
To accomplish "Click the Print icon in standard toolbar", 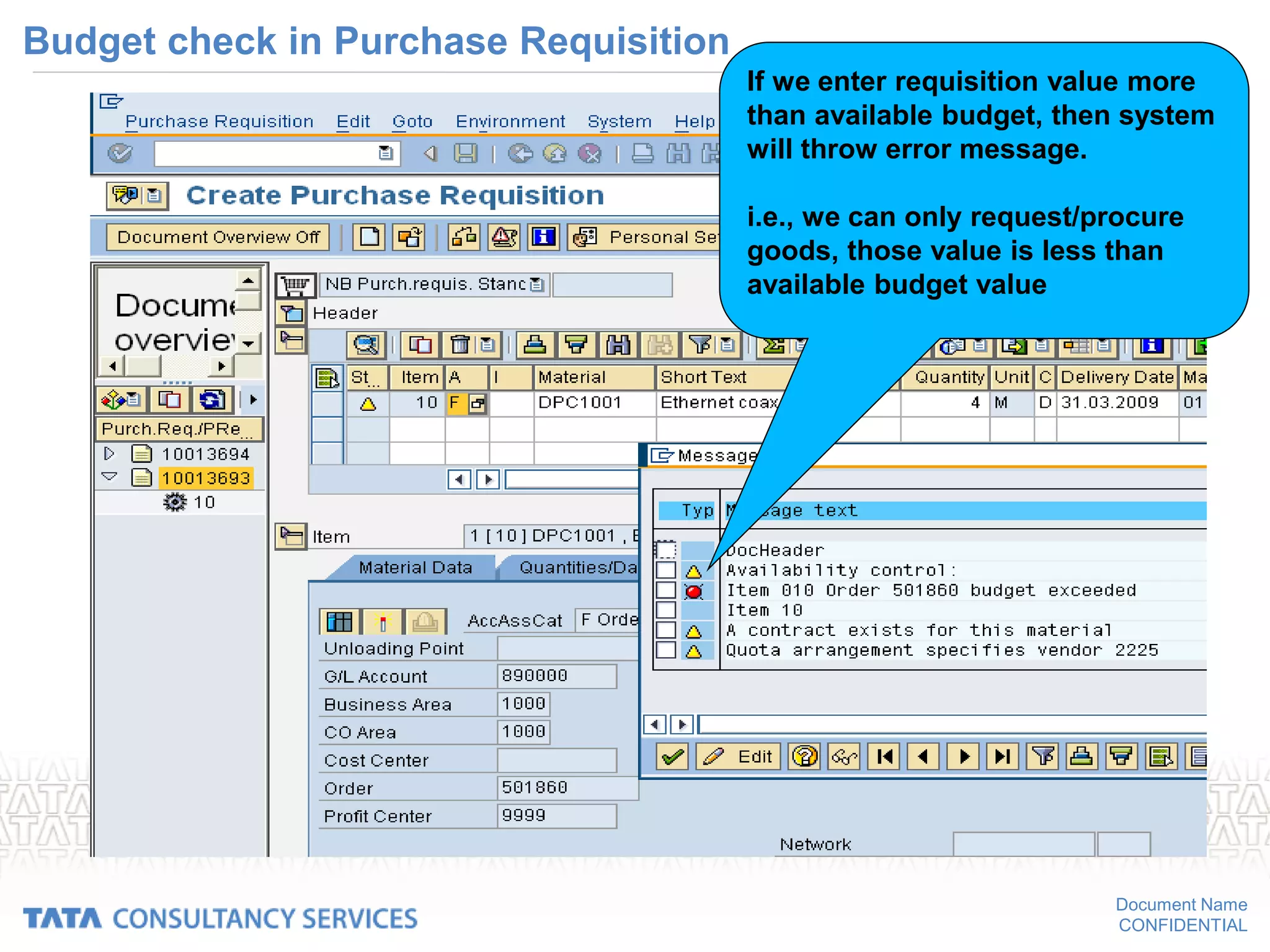I will pos(642,153).
